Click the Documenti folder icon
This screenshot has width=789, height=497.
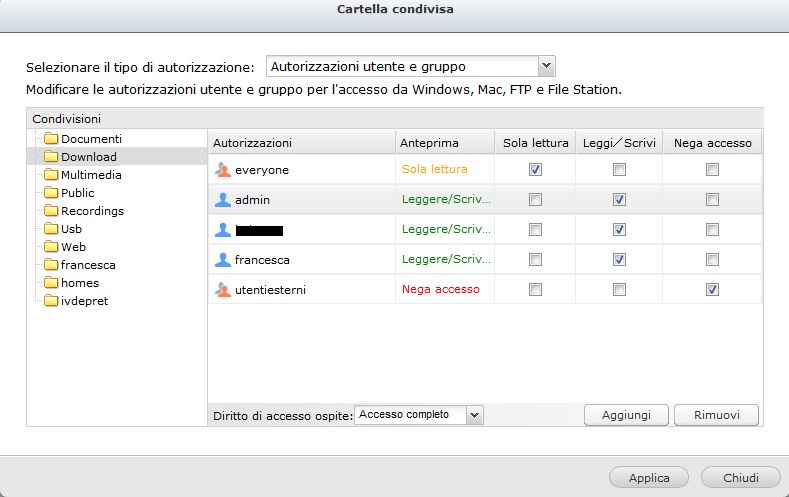[51, 139]
